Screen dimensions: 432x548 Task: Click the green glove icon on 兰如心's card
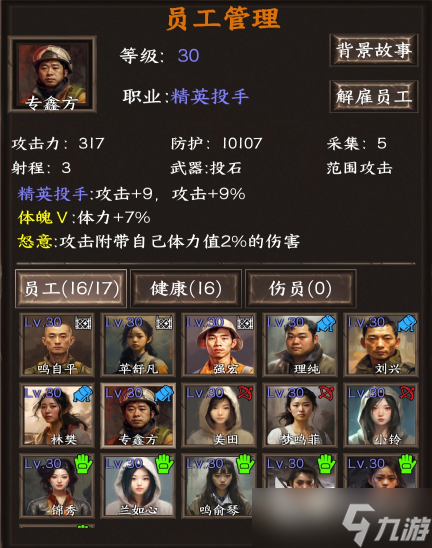coord(164,464)
